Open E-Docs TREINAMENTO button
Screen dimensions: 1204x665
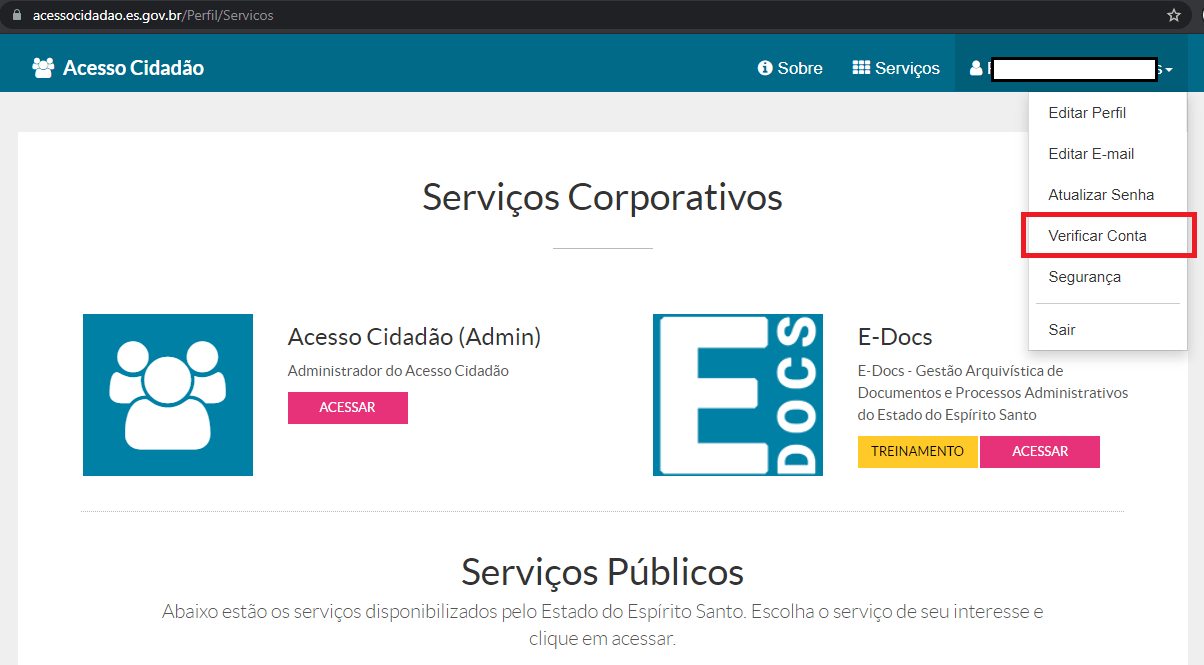click(918, 451)
